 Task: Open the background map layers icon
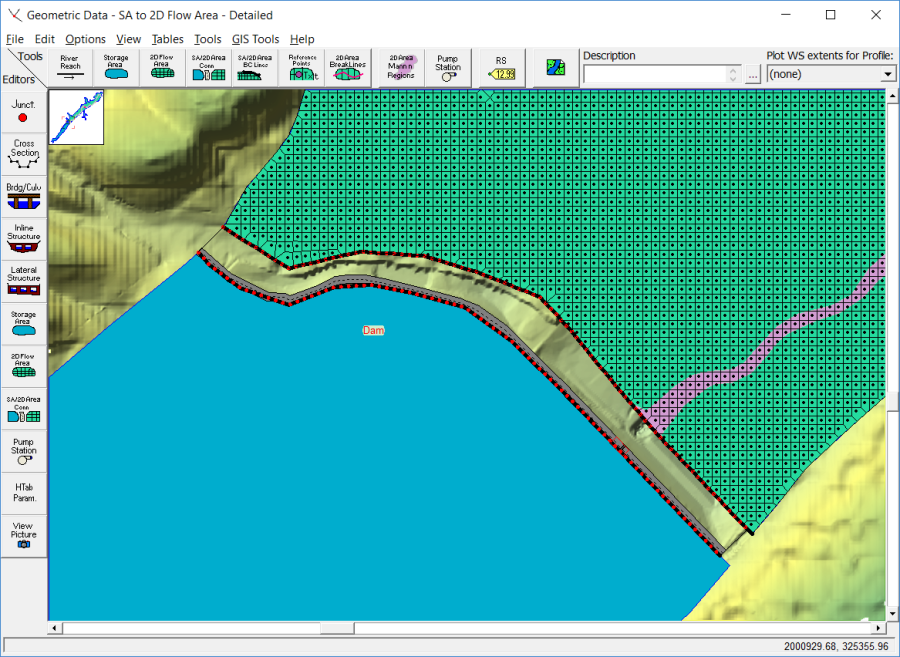tap(555, 68)
